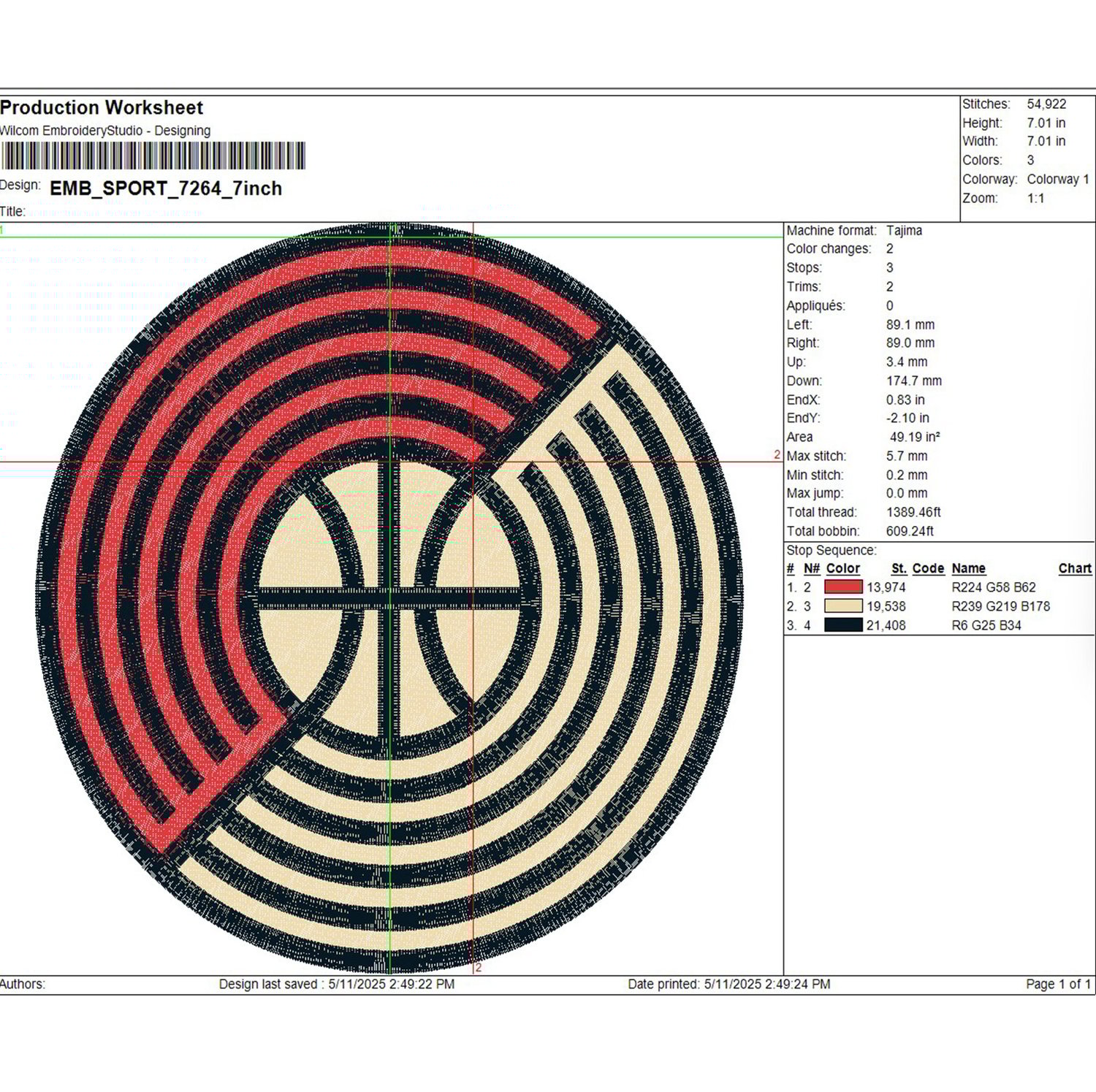
Task: Select stitch count "13,974" in stop 1
Action: (886, 587)
